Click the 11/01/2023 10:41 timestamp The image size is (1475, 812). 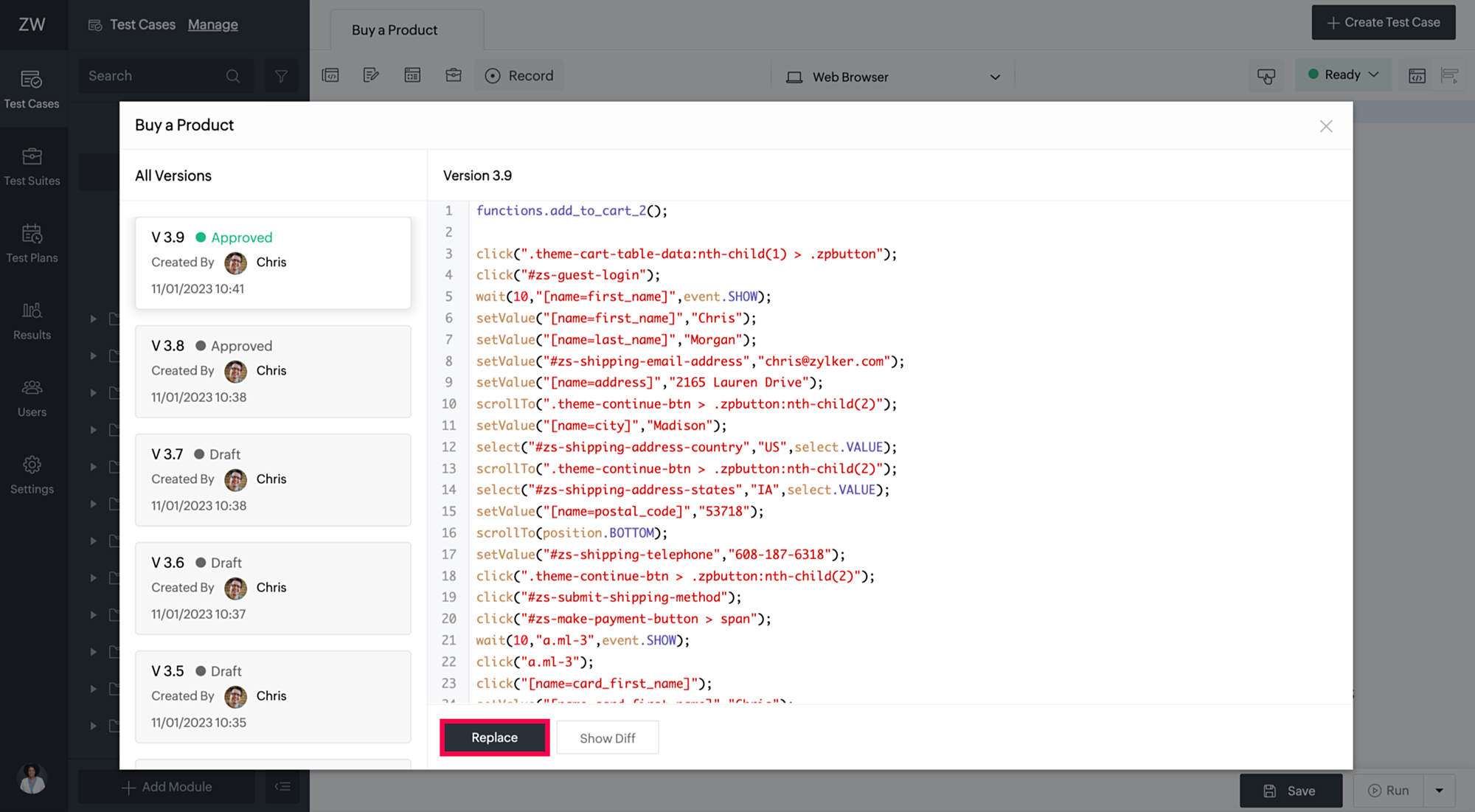pyautogui.click(x=198, y=289)
